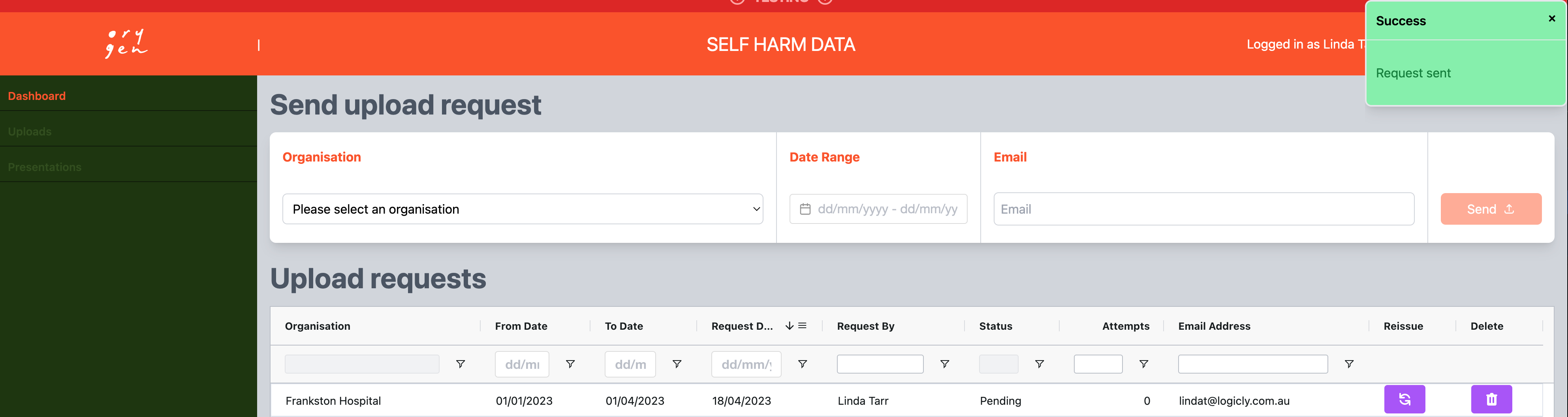Image resolution: width=1568 pixels, height=417 pixels.
Task: Click the Send button
Action: click(x=1491, y=209)
